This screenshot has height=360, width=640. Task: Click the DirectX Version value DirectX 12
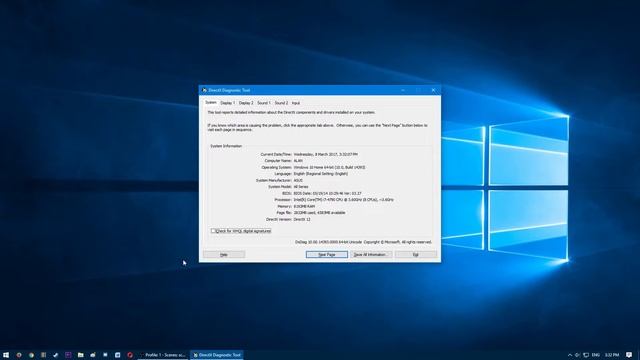tap(302, 219)
